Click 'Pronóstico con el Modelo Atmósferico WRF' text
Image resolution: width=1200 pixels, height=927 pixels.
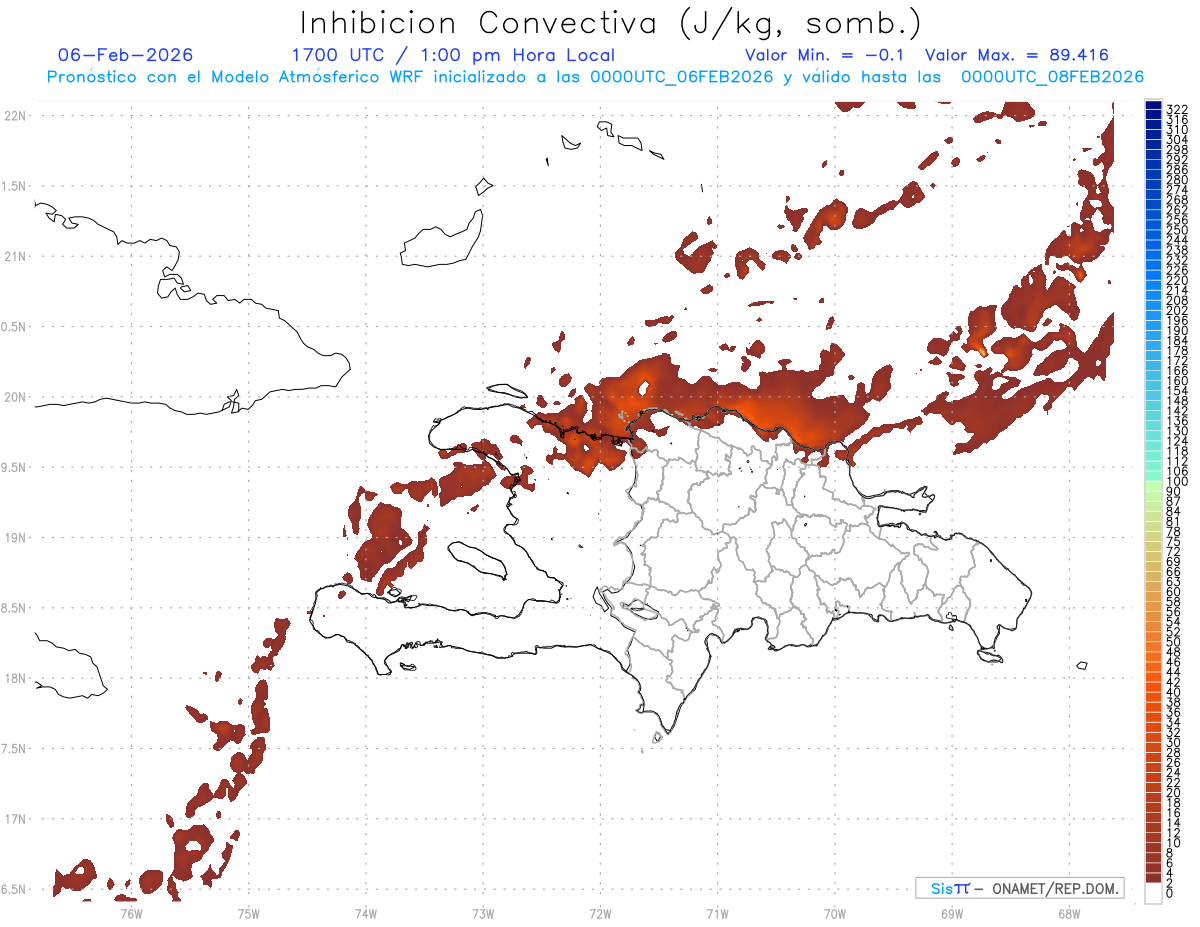227,77
